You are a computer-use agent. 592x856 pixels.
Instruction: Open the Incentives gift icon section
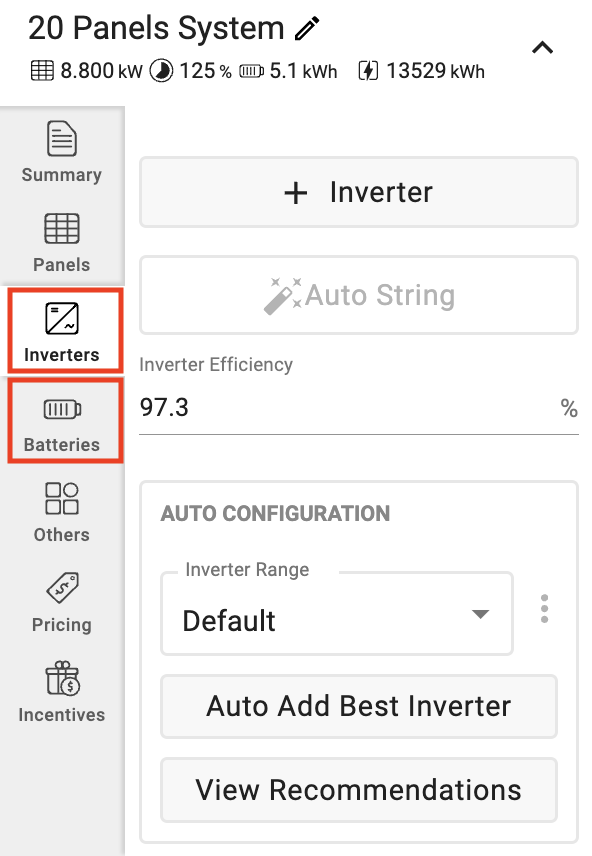pyautogui.click(x=62, y=692)
